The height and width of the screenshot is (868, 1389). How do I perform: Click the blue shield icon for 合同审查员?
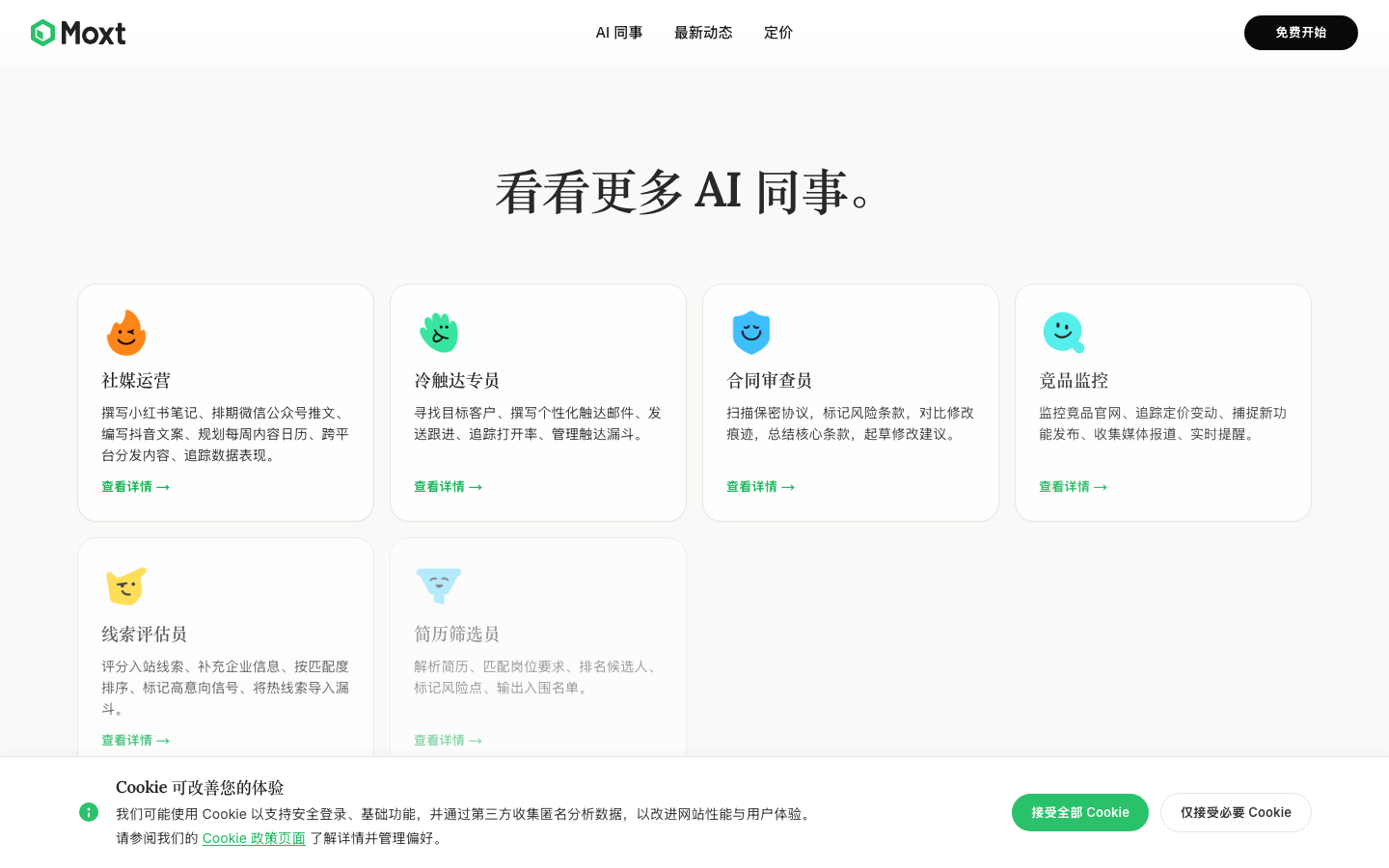(751, 333)
